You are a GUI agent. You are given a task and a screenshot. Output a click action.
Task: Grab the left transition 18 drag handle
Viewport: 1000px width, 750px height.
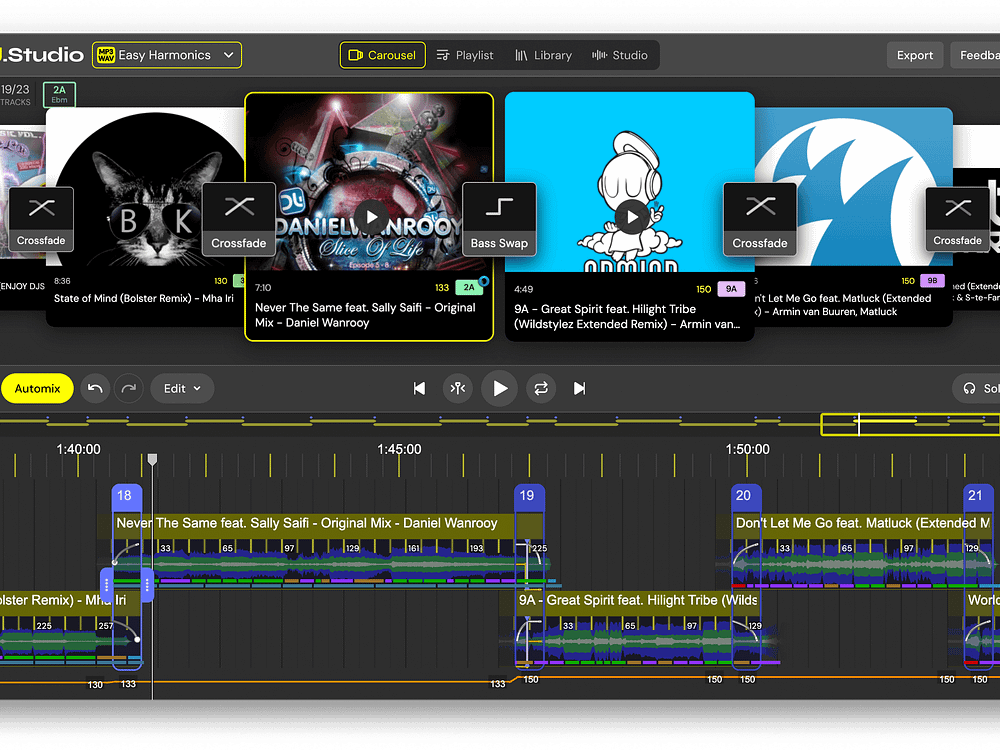pos(107,584)
